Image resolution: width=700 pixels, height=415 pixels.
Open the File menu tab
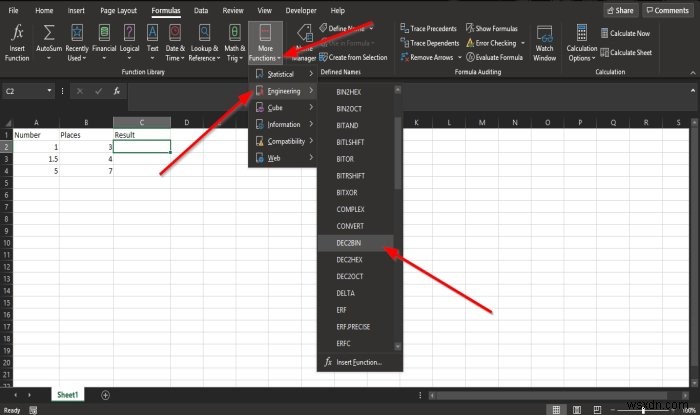13,10
